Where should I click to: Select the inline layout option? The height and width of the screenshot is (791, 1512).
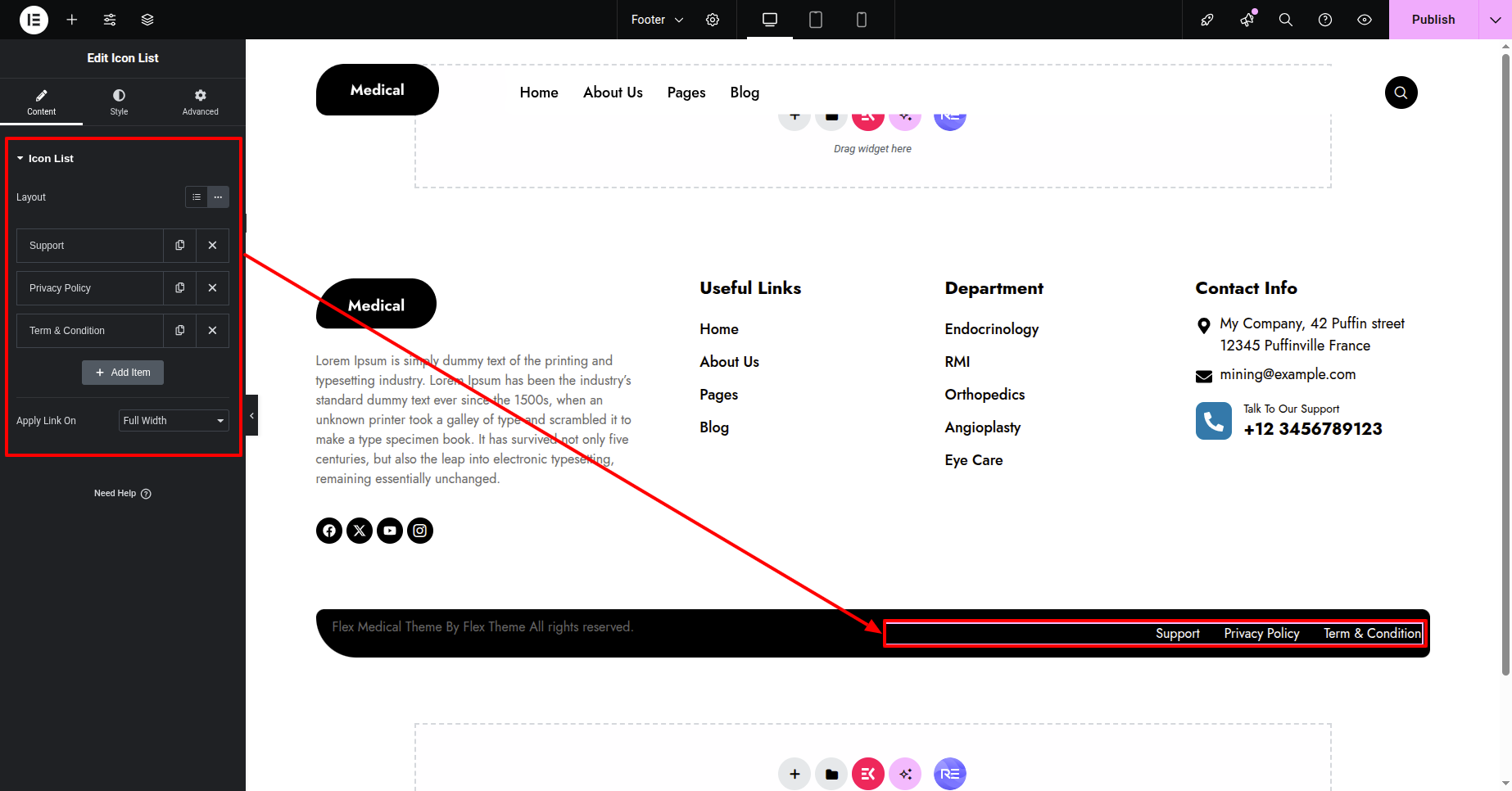[218, 197]
